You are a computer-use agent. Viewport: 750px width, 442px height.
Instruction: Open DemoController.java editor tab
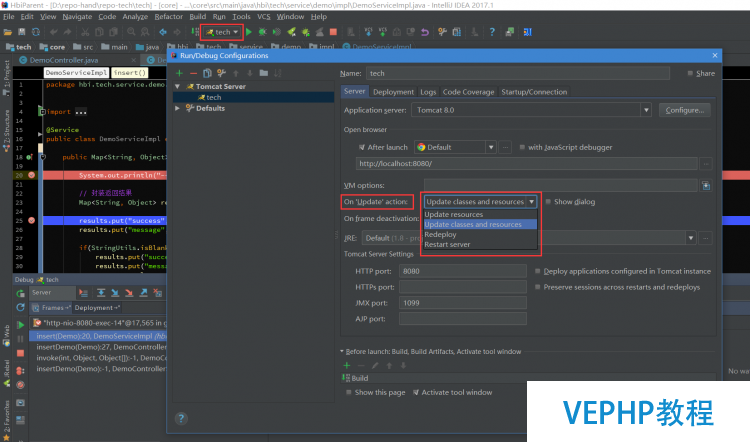(x=64, y=60)
